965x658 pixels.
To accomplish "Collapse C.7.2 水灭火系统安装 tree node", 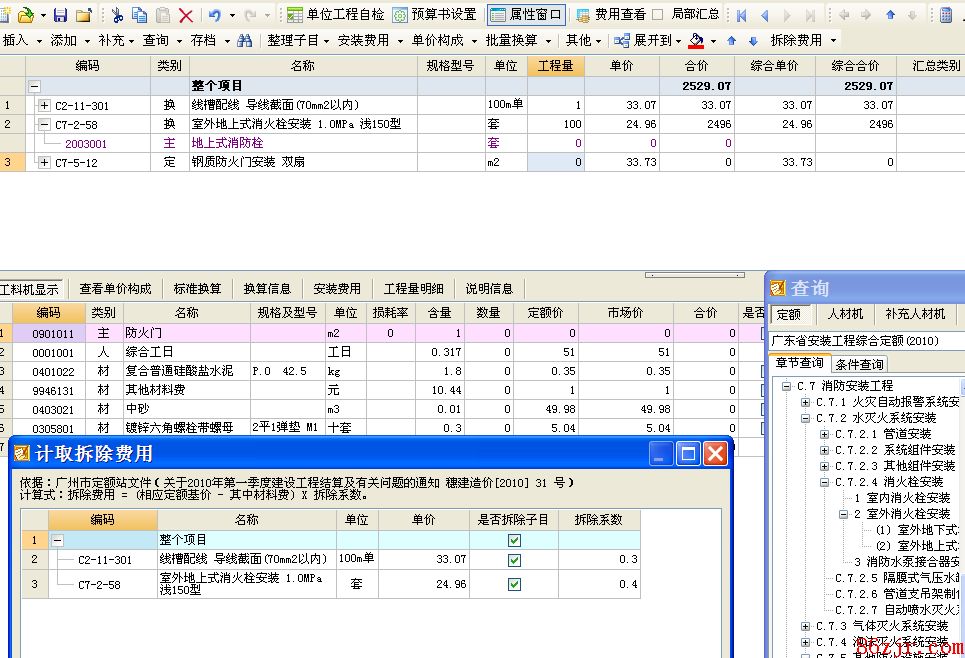I will [806, 418].
